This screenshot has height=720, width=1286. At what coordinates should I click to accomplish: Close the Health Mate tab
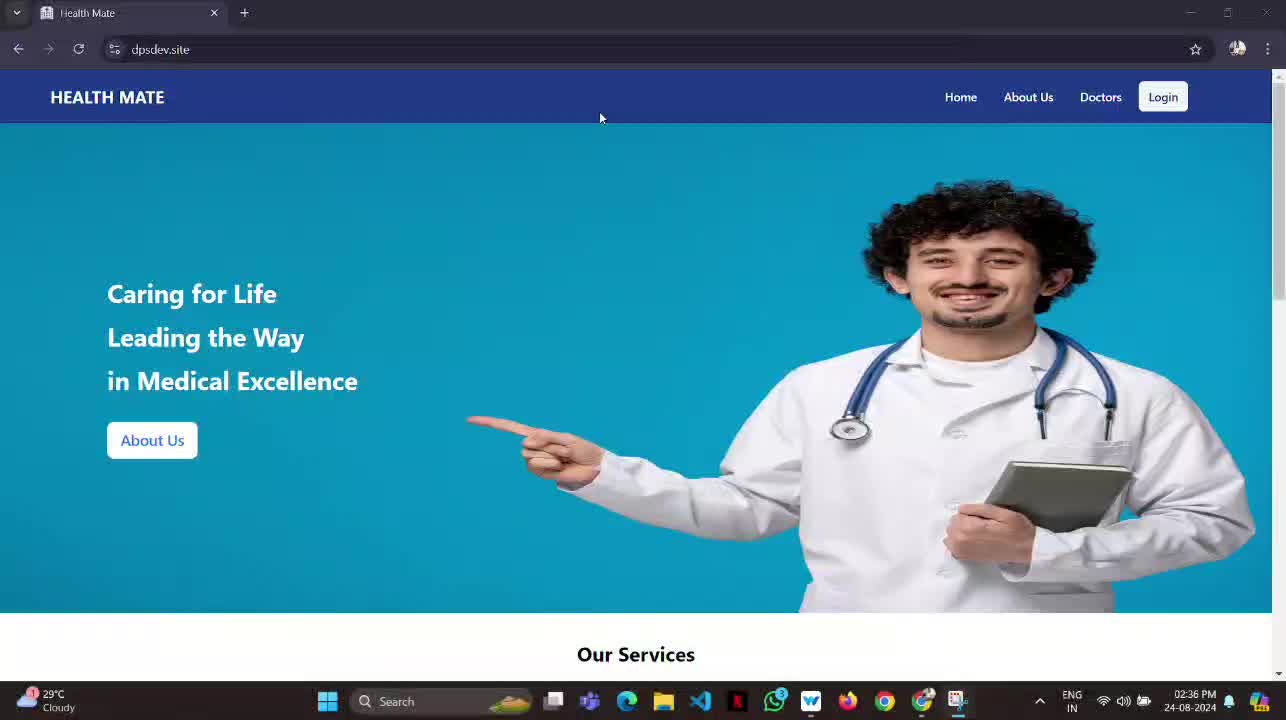point(213,13)
